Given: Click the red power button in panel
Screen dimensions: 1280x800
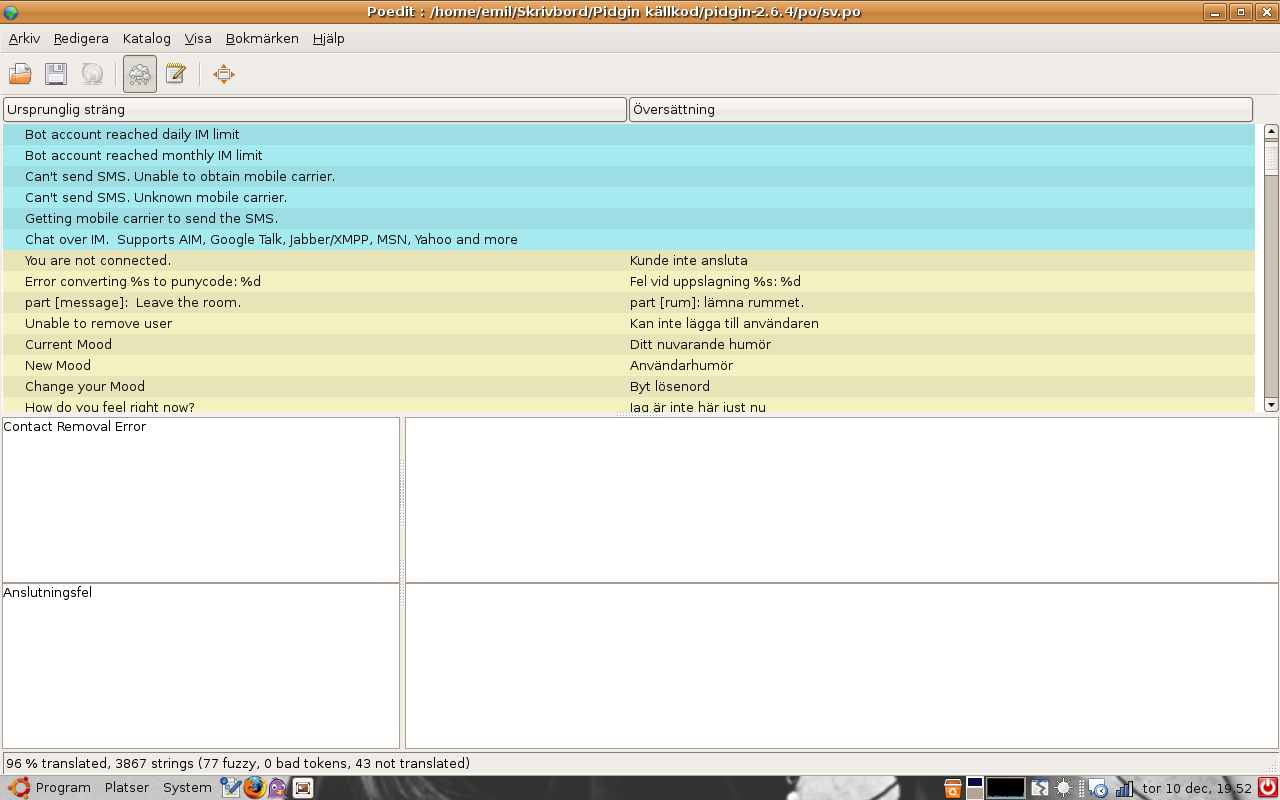Looking at the screenshot, I should 1268,788.
